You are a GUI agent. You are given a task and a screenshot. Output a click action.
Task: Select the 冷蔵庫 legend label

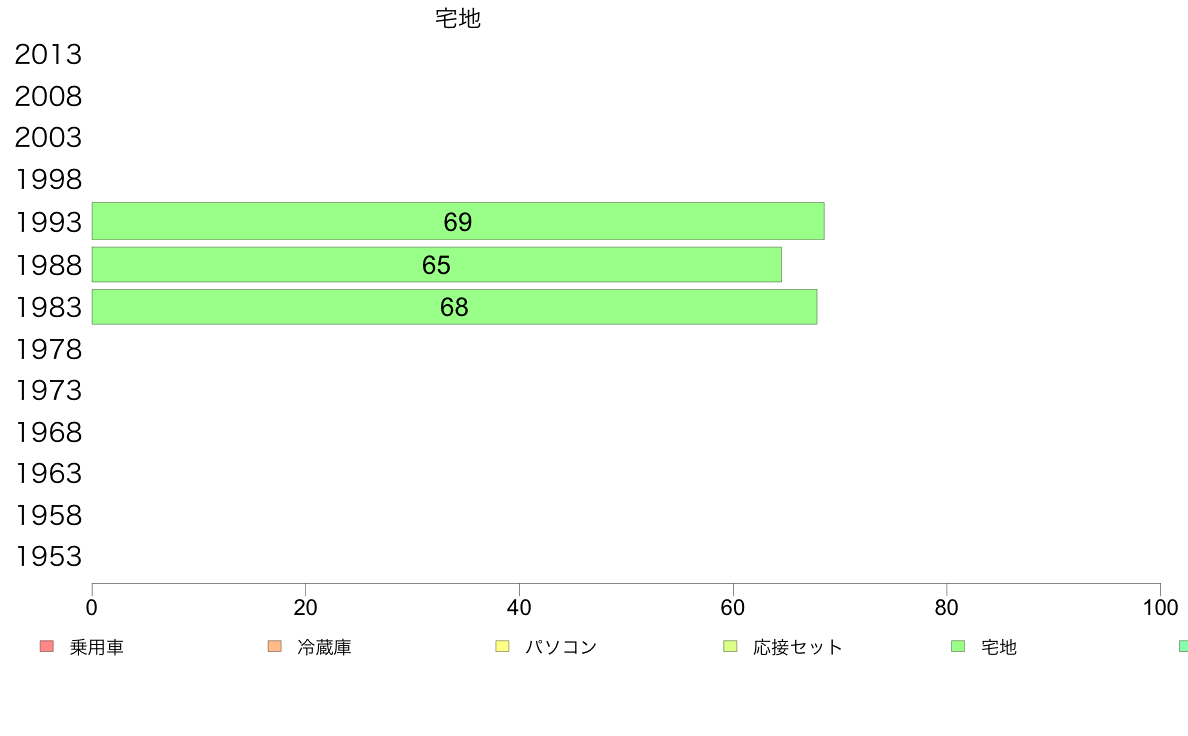[x=324, y=647]
